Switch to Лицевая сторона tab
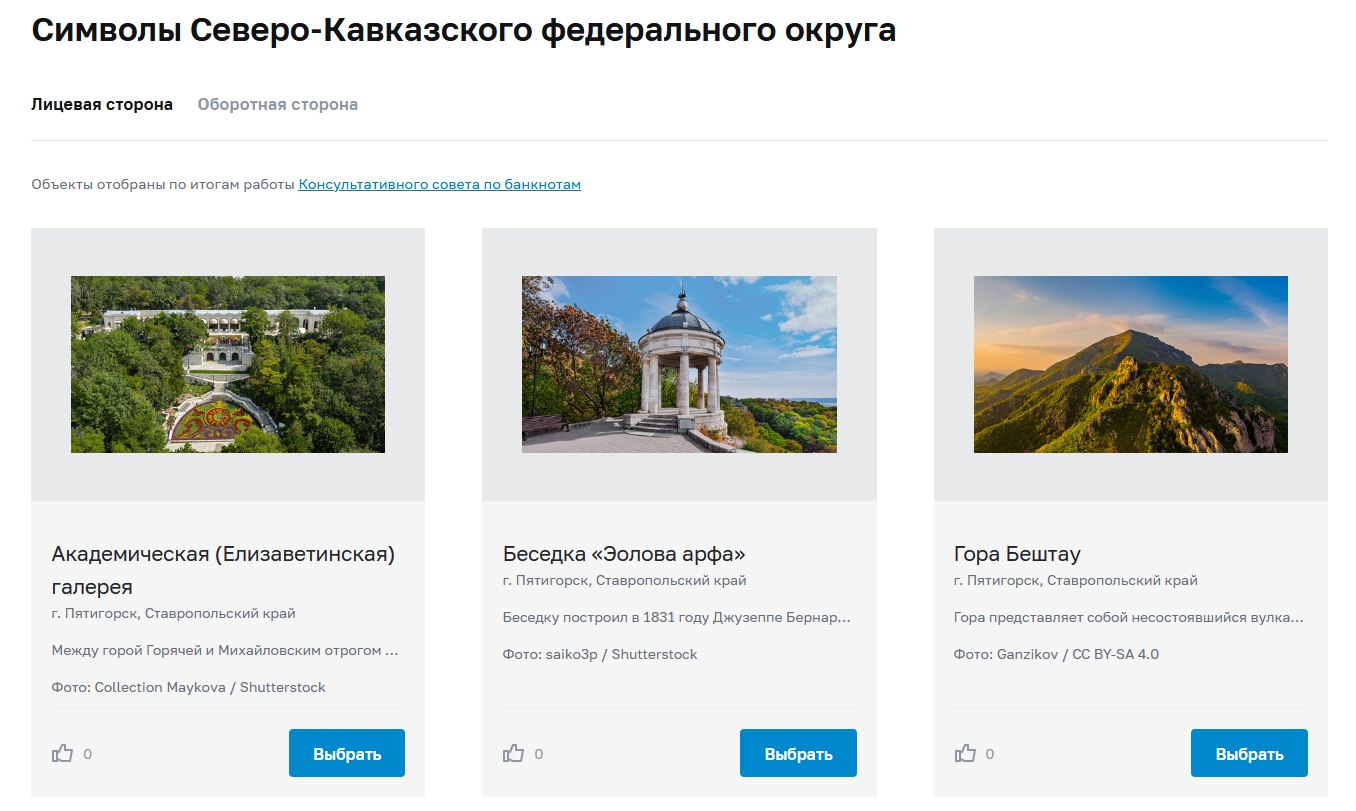Image resolution: width=1356 pixels, height=811 pixels. (102, 105)
